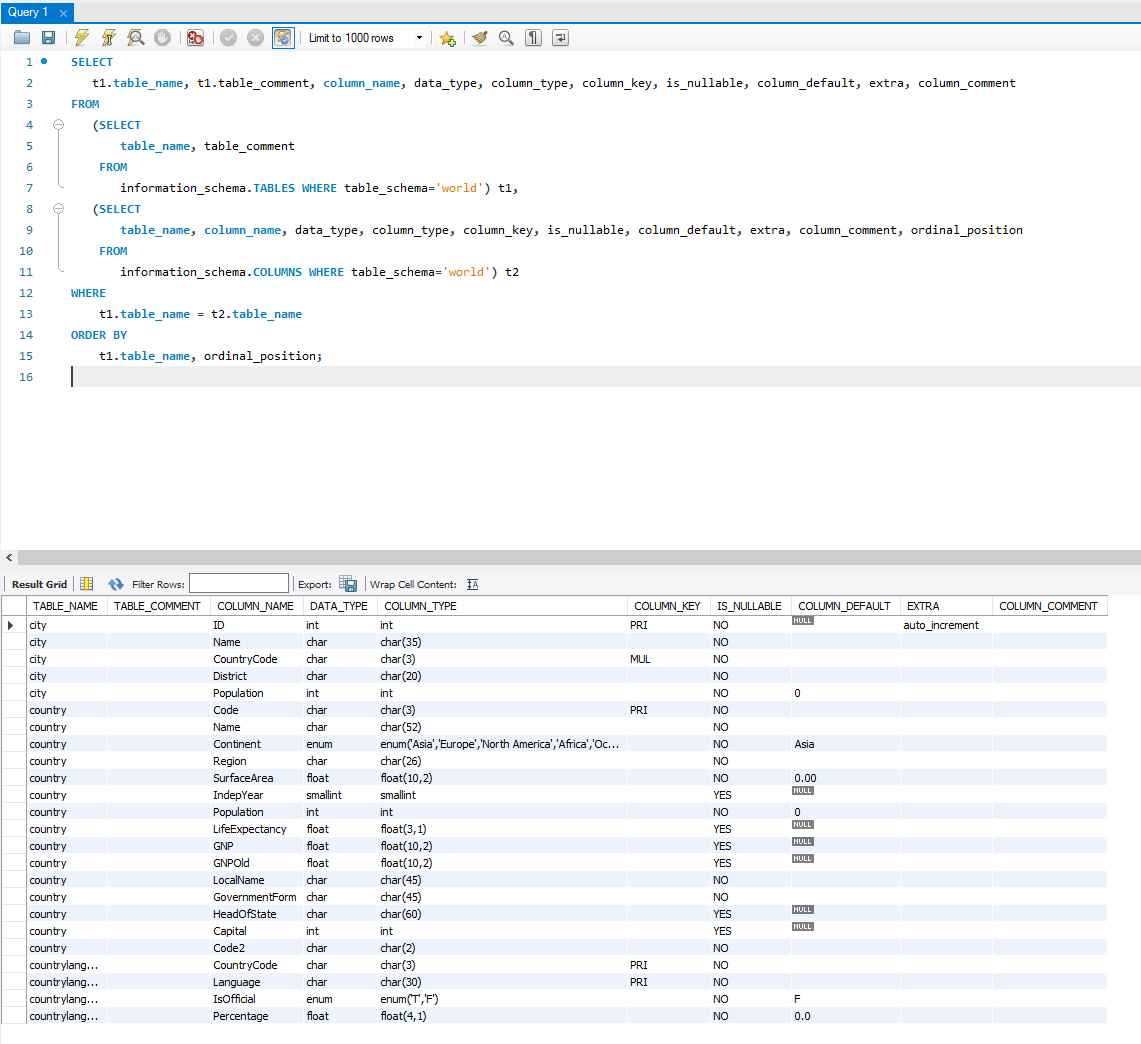The width and height of the screenshot is (1141, 1044).
Task: Select the LifeExpectancy cell
Action: click(x=256, y=829)
